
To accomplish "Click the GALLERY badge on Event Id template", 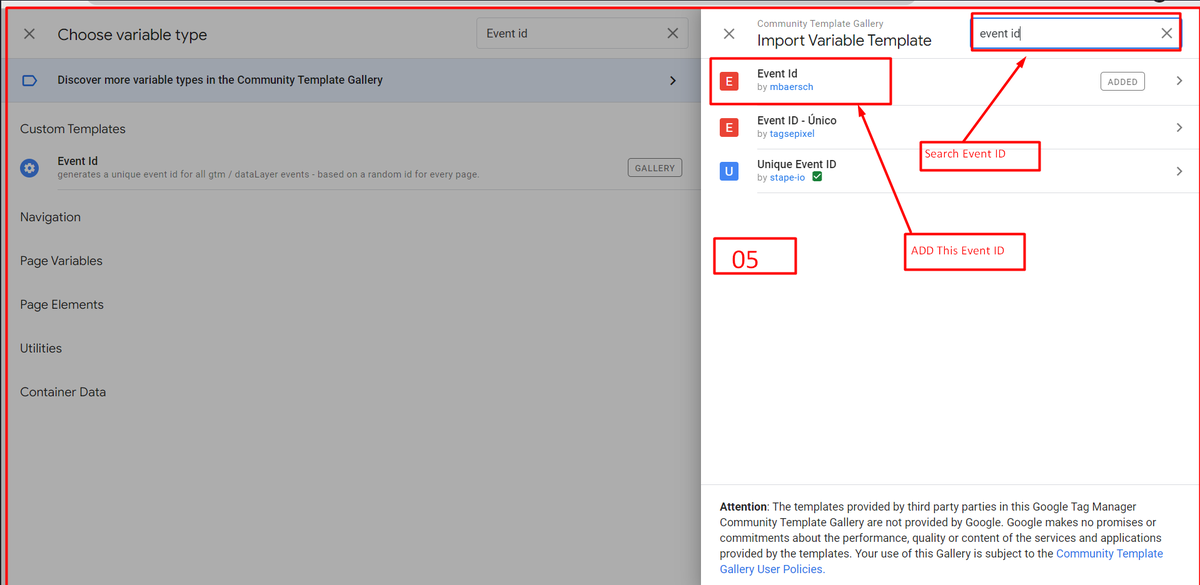I will [655, 168].
